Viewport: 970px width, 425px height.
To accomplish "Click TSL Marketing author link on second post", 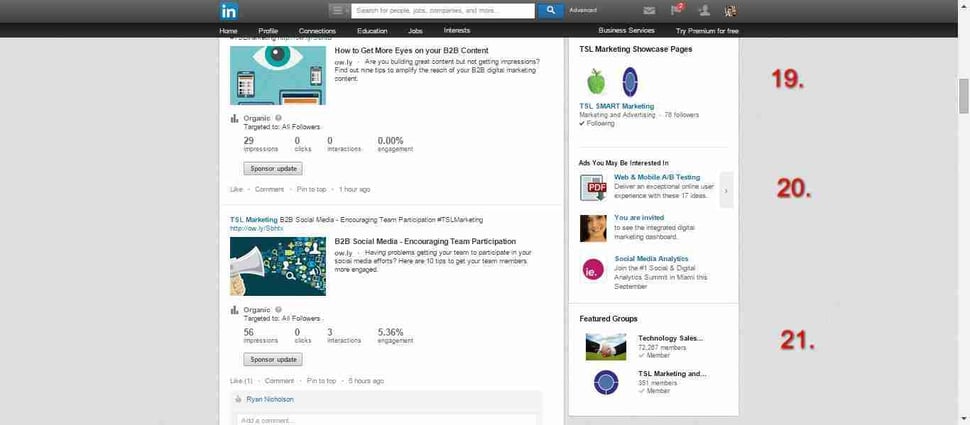I will [x=254, y=220].
